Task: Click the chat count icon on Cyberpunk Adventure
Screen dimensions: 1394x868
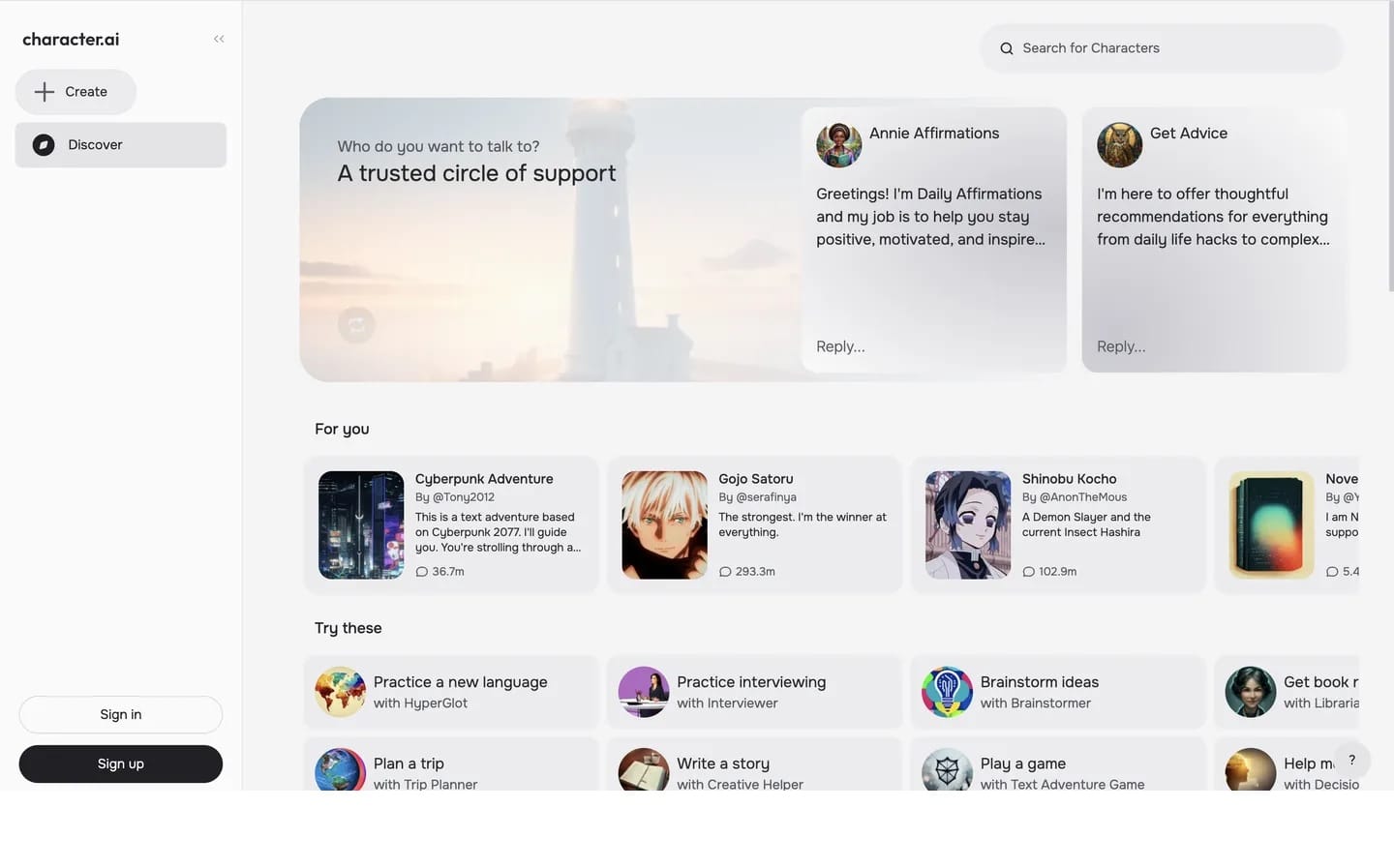Action: [421, 572]
